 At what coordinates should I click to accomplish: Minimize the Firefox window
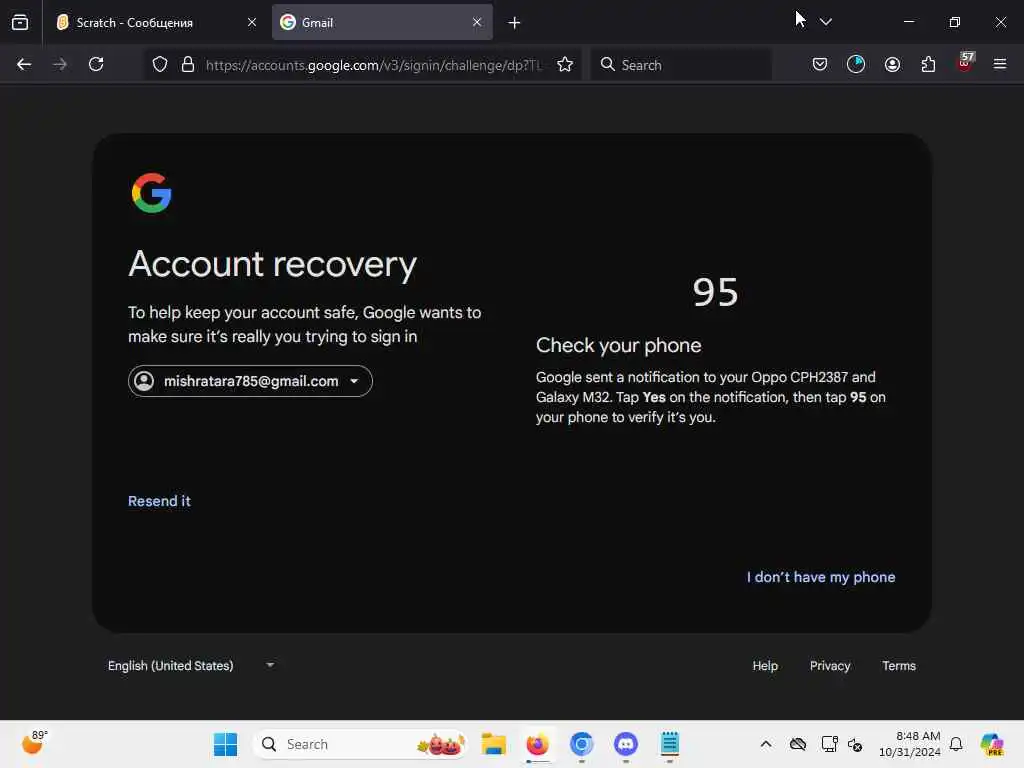pos(908,22)
